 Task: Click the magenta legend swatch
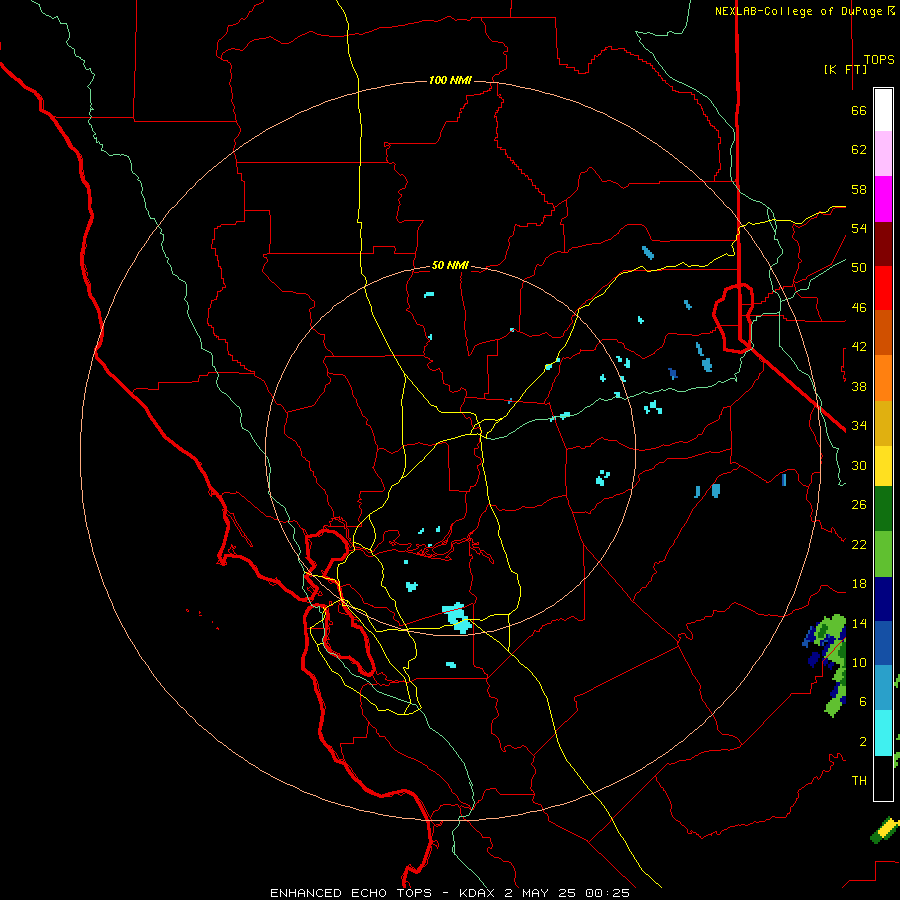(883, 199)
